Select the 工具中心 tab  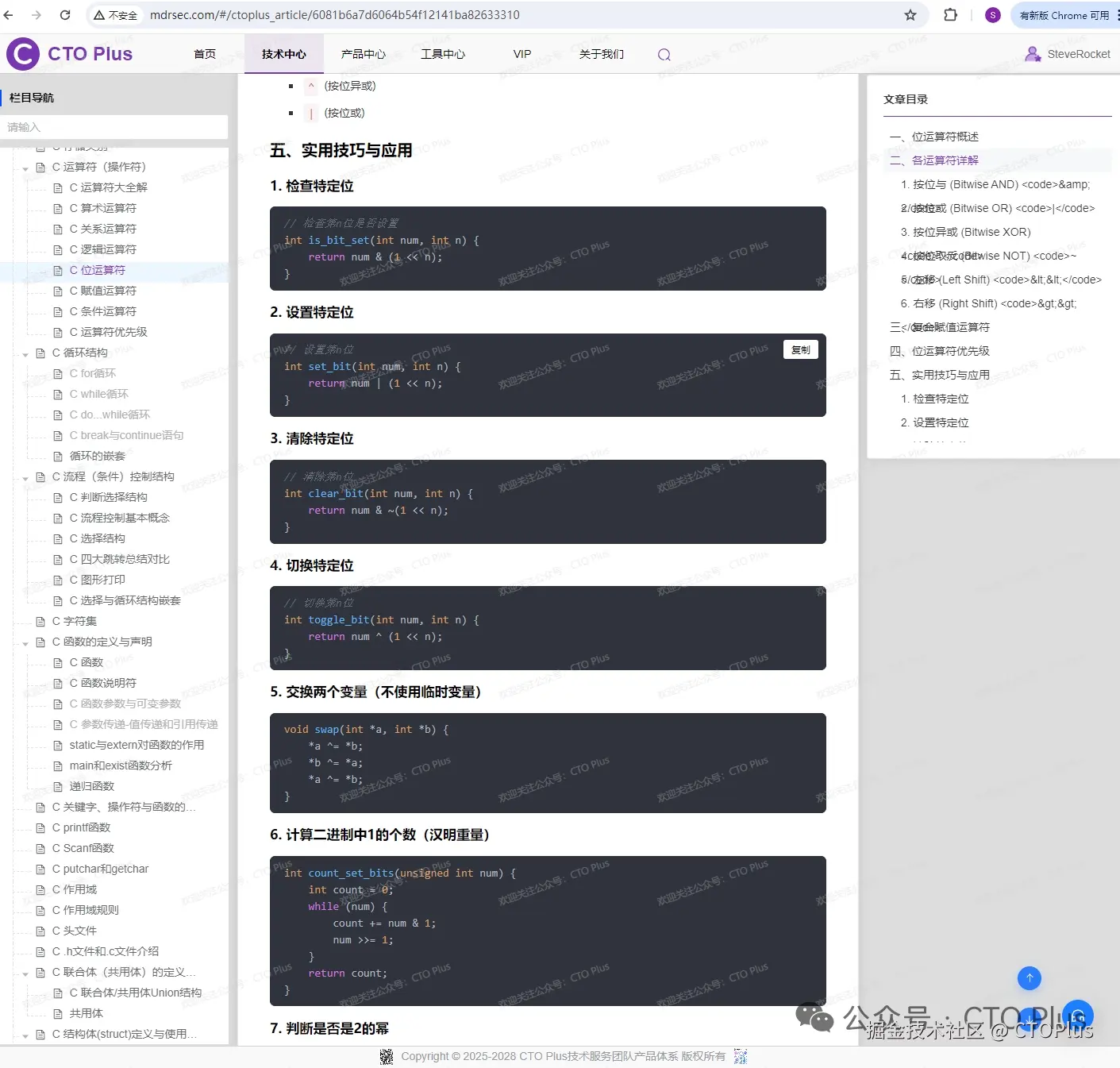(x=443, y=53)
